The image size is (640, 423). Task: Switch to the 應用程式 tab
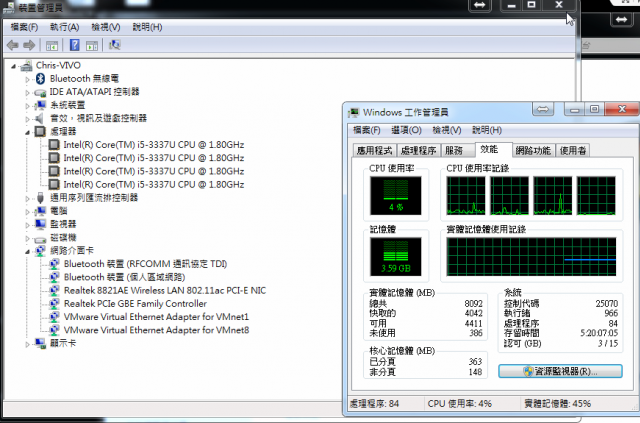[x=374, y=151]
